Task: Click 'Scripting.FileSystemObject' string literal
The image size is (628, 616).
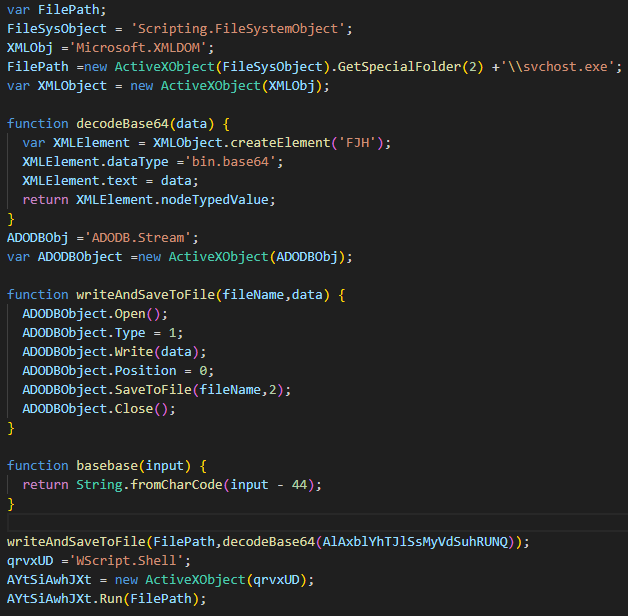Action: 238,29
